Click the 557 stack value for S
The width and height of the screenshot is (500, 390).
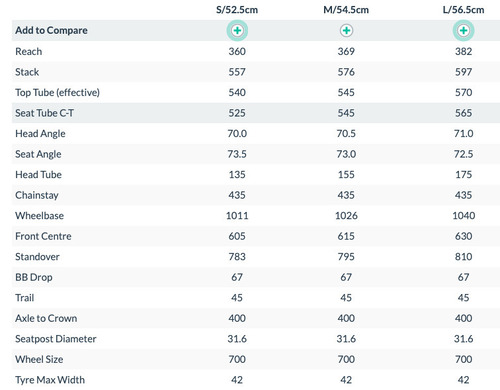[x=237, y=72]
